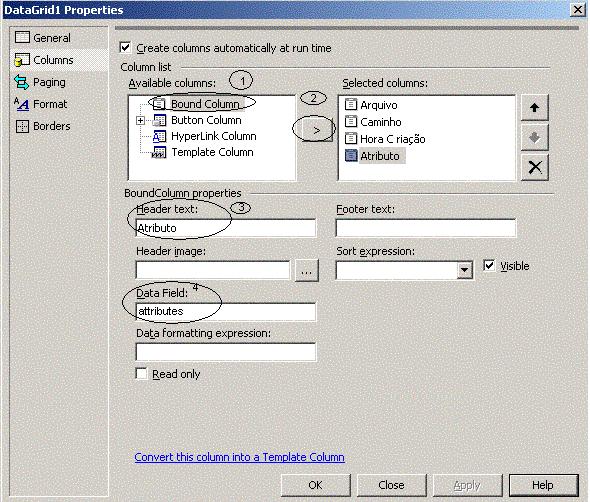Remove selected column with X button

[534, 167]
